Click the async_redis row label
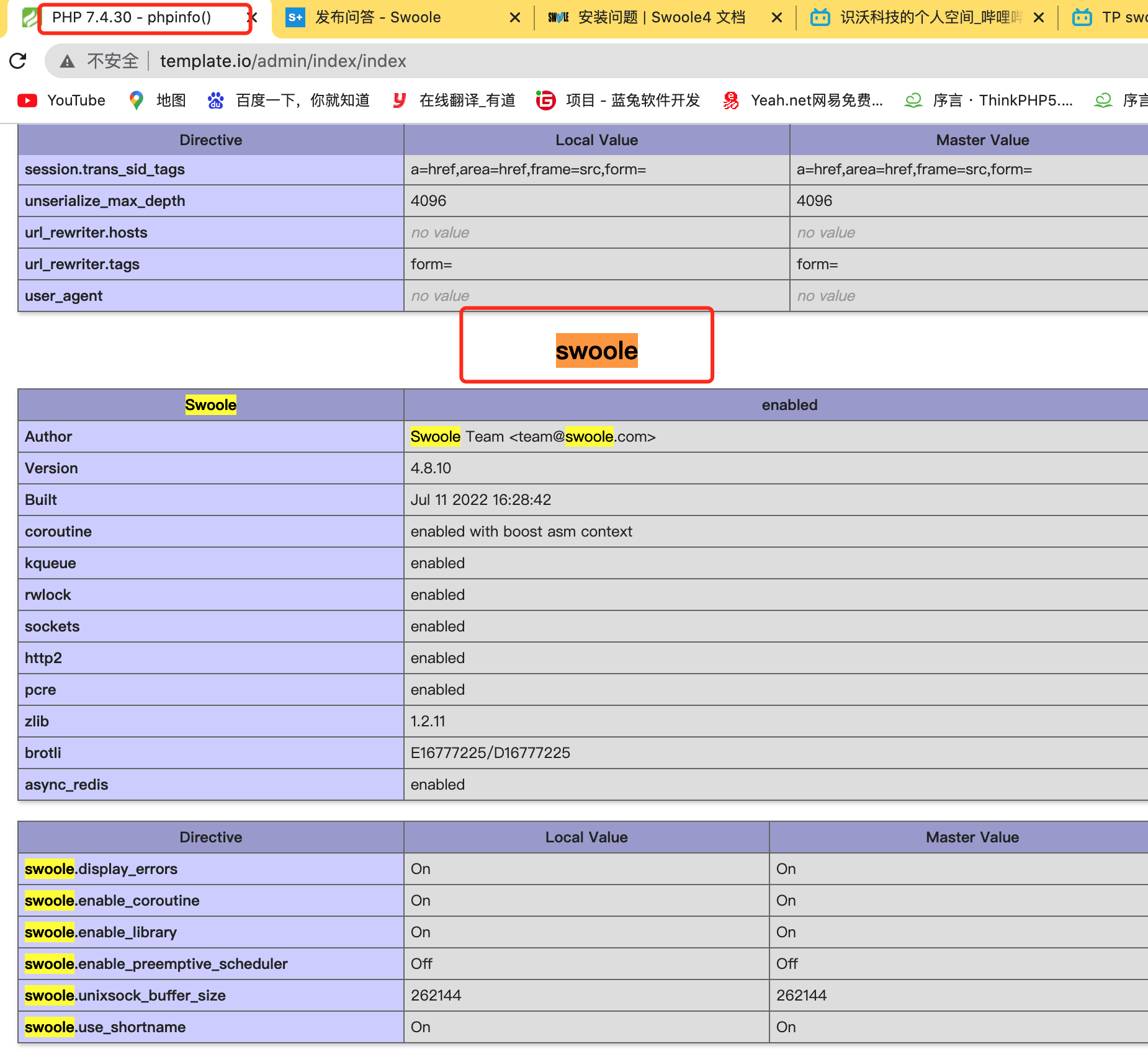Viewport: 1148px width, 1057px height. click(x=66, y=785)
